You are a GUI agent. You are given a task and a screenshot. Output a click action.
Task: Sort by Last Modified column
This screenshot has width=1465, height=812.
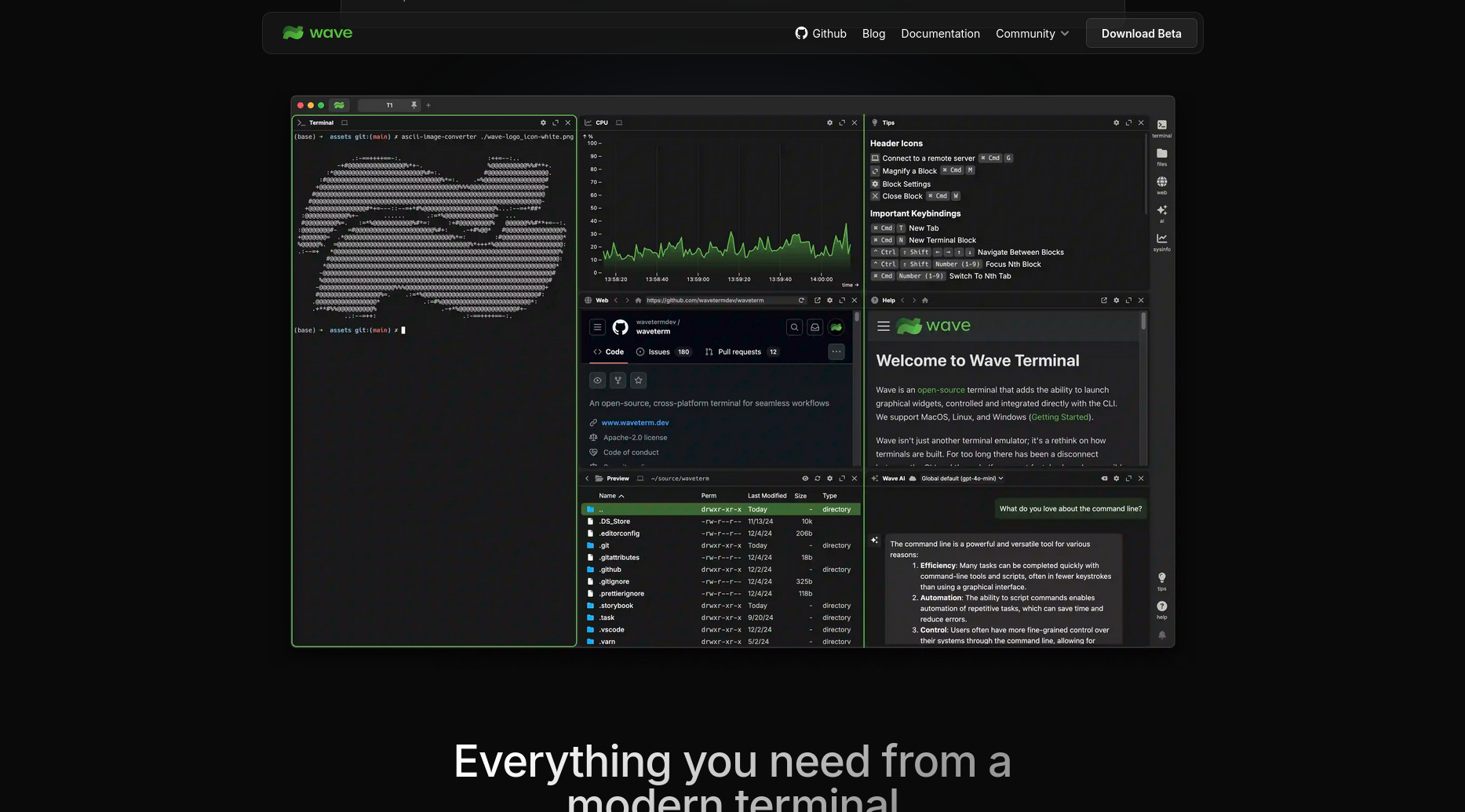(x=767, y=495)
